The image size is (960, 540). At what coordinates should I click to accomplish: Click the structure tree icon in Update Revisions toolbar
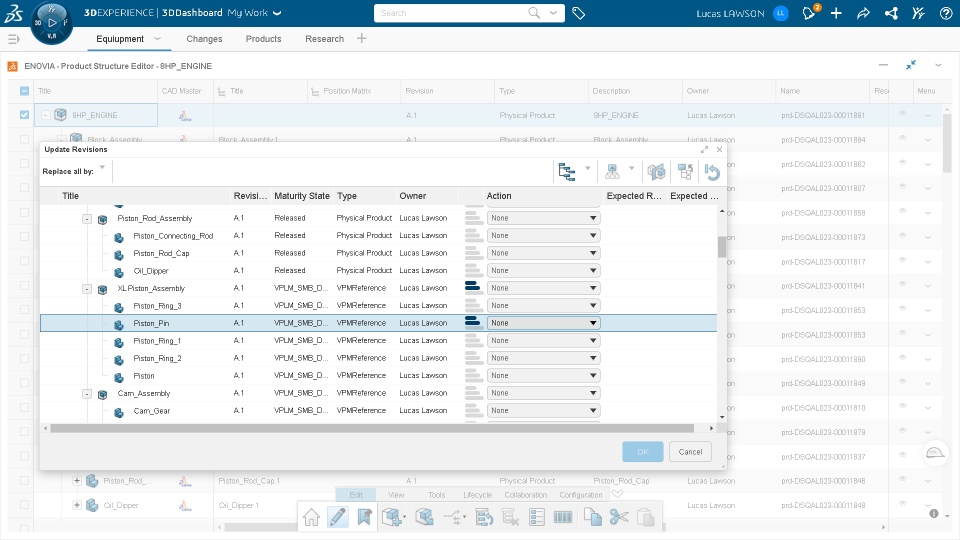coord(567,172)
